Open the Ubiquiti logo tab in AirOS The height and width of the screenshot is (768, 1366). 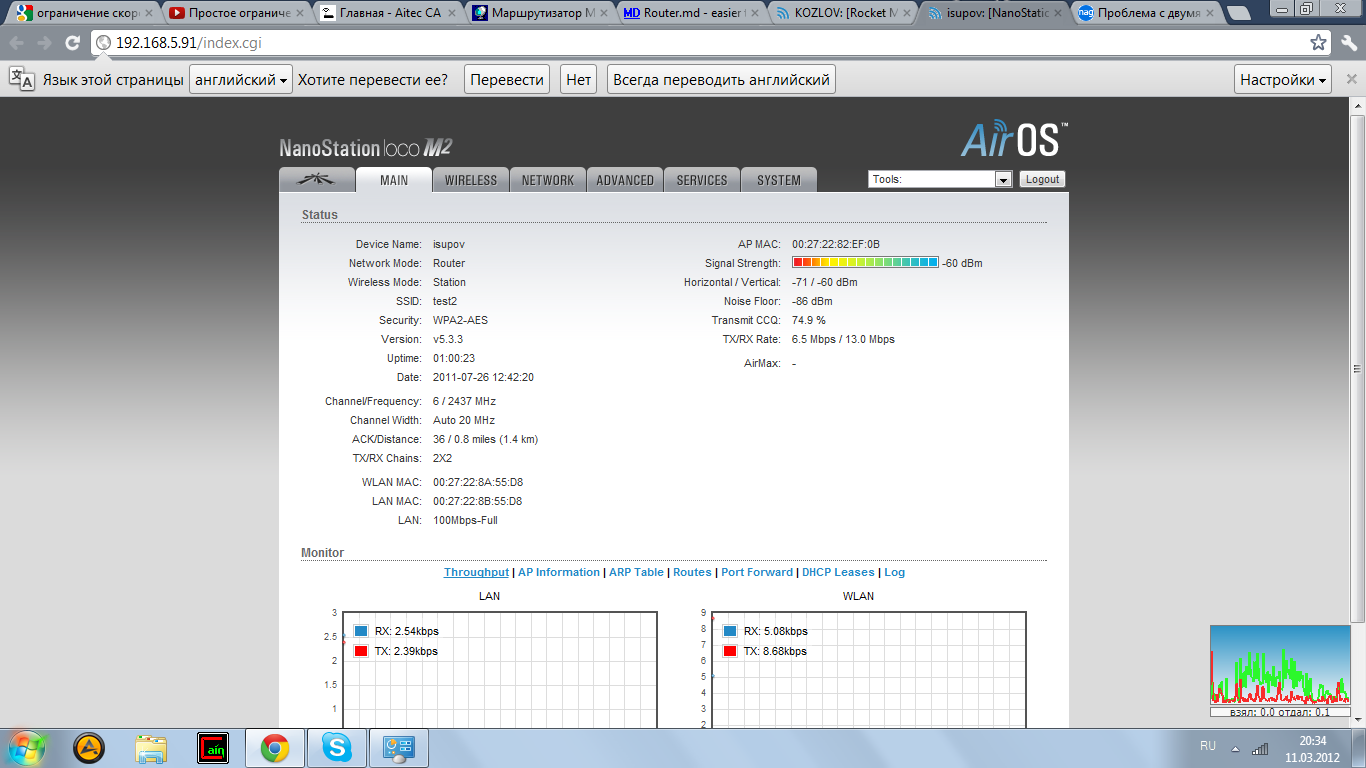tap(317, 180)
